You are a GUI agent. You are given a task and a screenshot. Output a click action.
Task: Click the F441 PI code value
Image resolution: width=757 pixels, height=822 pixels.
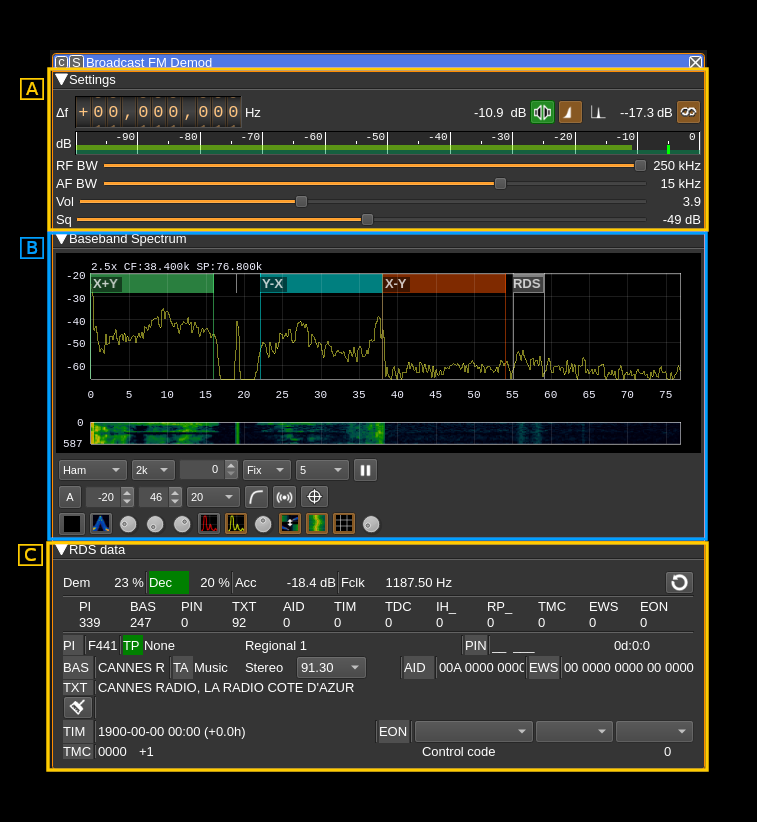(102, 646)
